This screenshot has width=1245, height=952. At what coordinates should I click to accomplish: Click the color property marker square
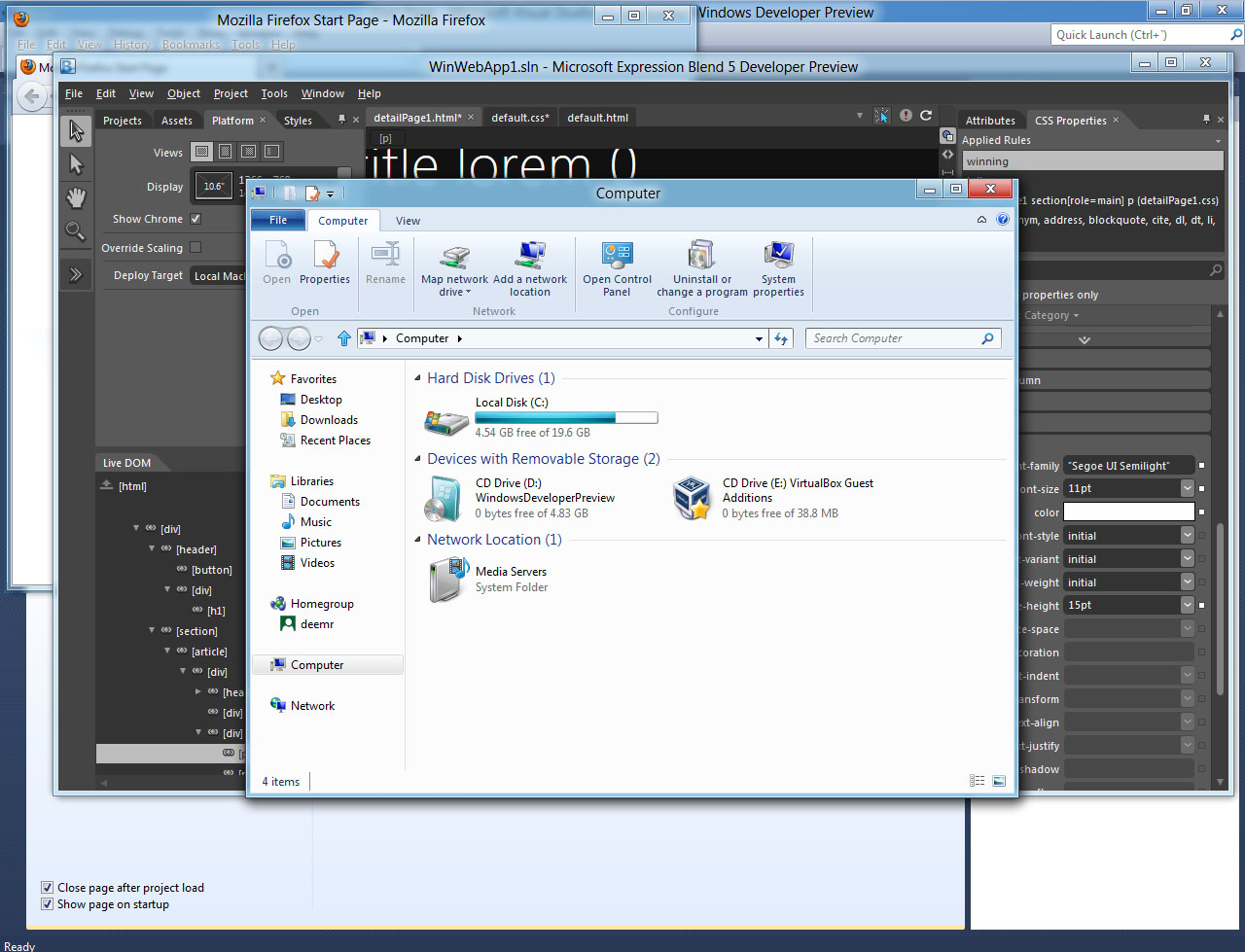(x=1202, y=511)
